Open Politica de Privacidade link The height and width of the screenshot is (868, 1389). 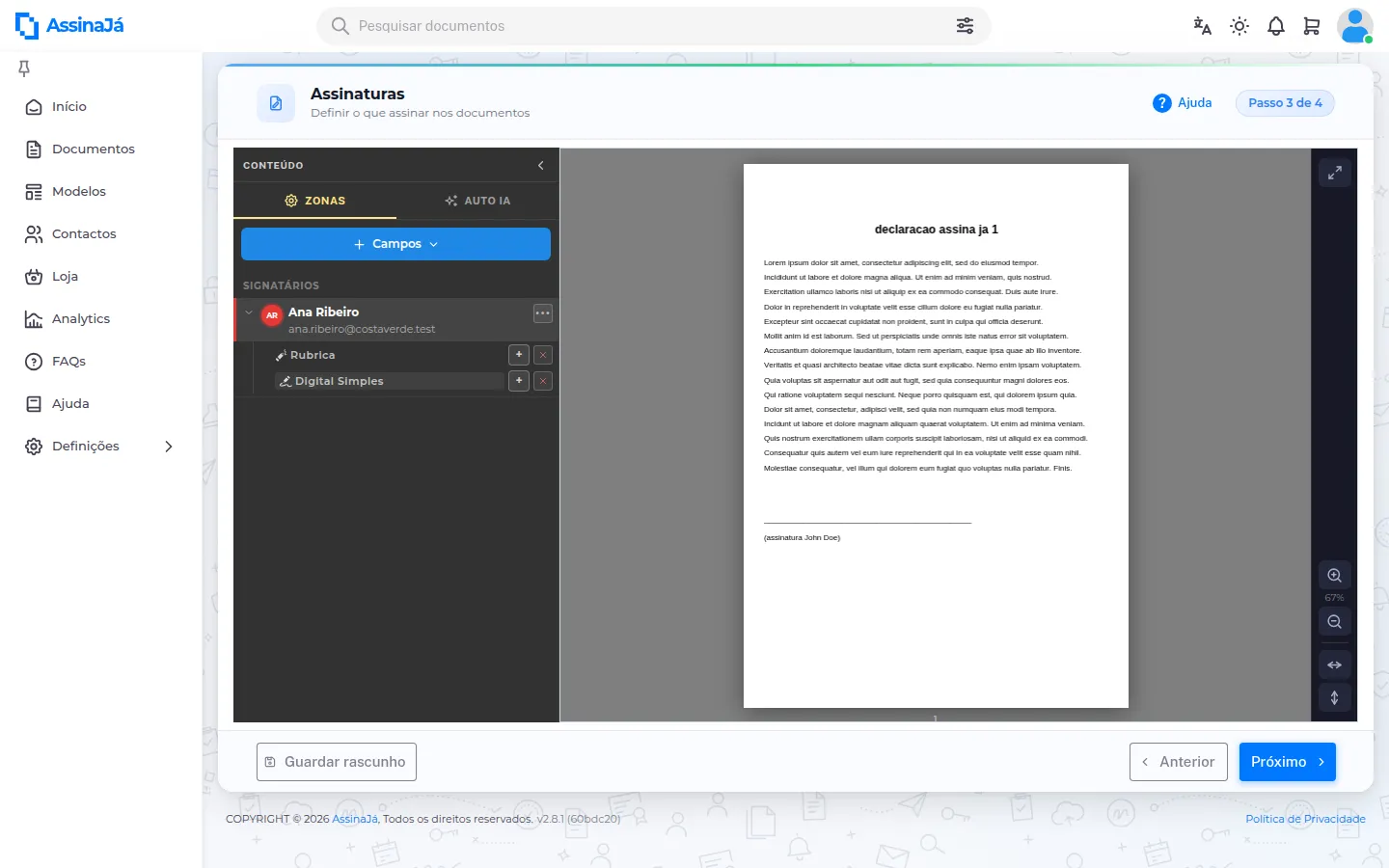click(1305, 819)
